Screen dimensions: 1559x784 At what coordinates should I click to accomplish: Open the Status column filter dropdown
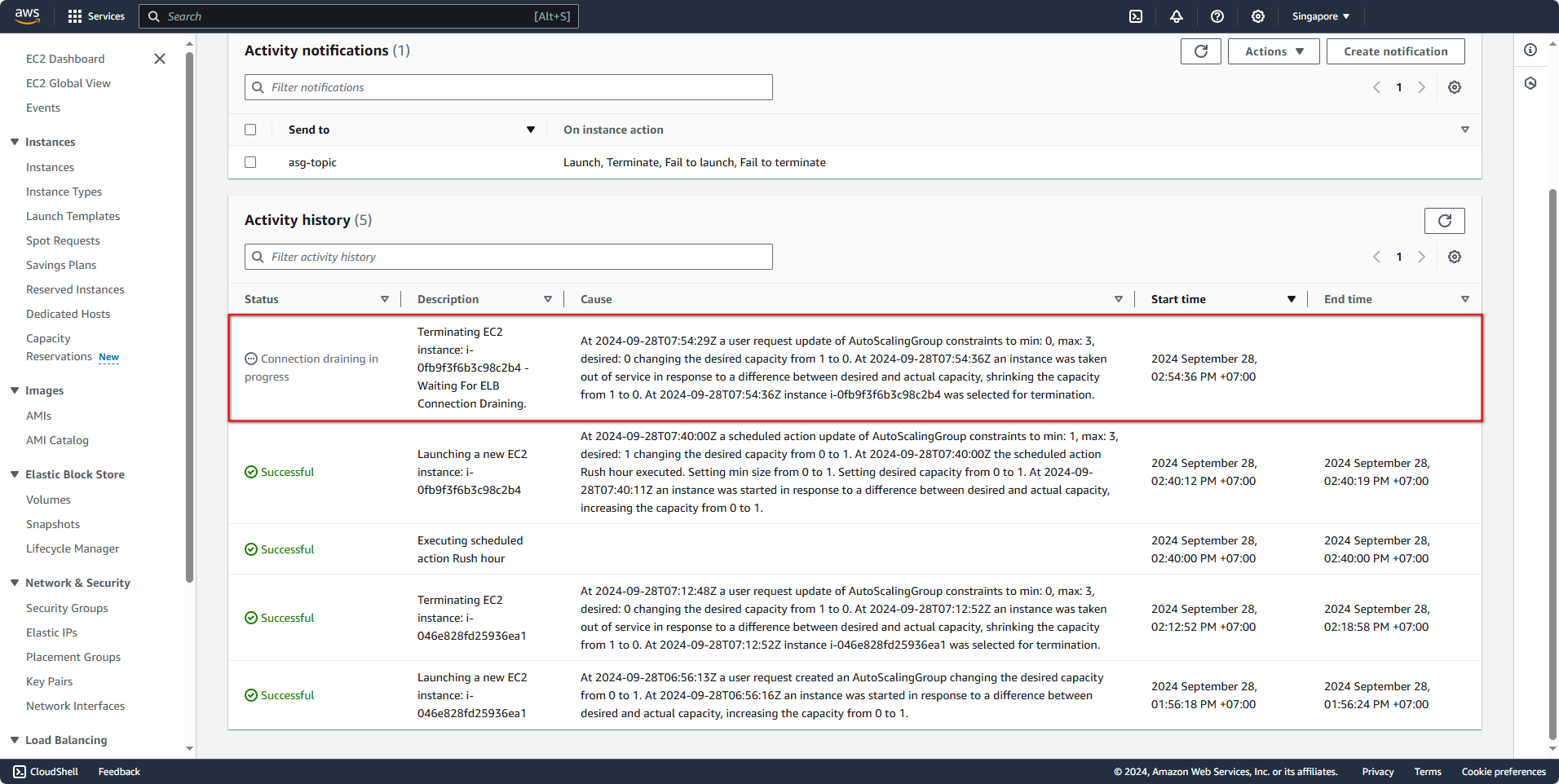[x=384, y=299]
